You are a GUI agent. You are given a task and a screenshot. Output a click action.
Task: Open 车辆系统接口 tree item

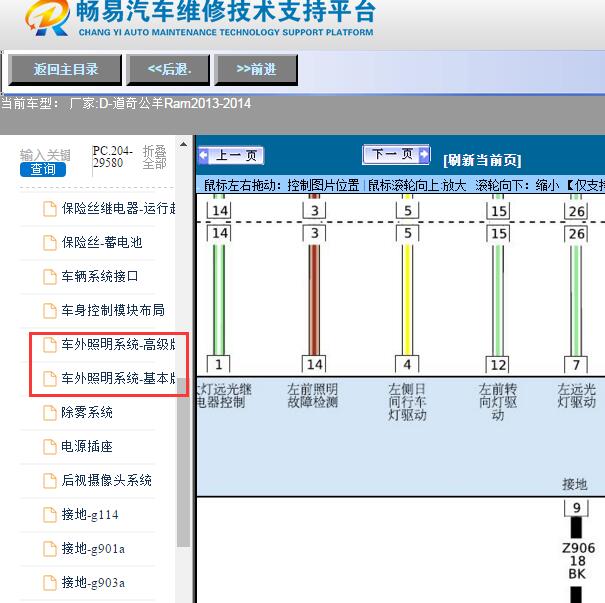coord(100,276)
